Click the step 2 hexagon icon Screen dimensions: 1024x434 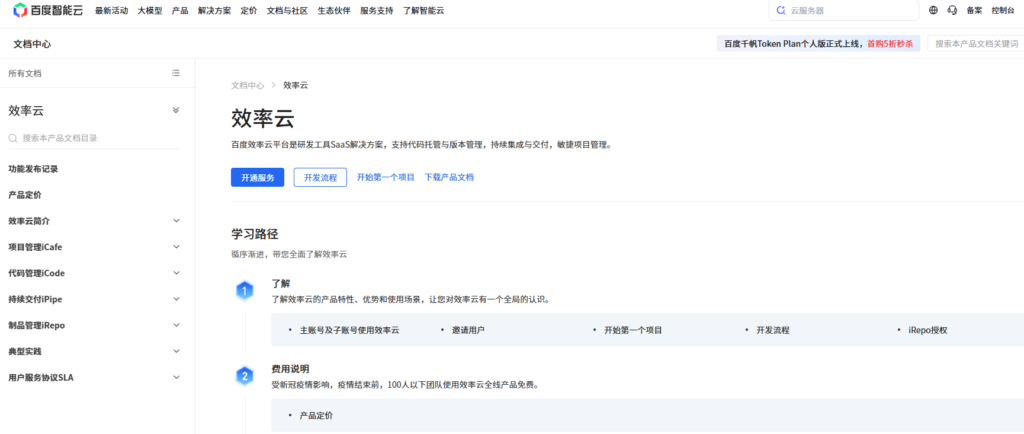(244, 376)
